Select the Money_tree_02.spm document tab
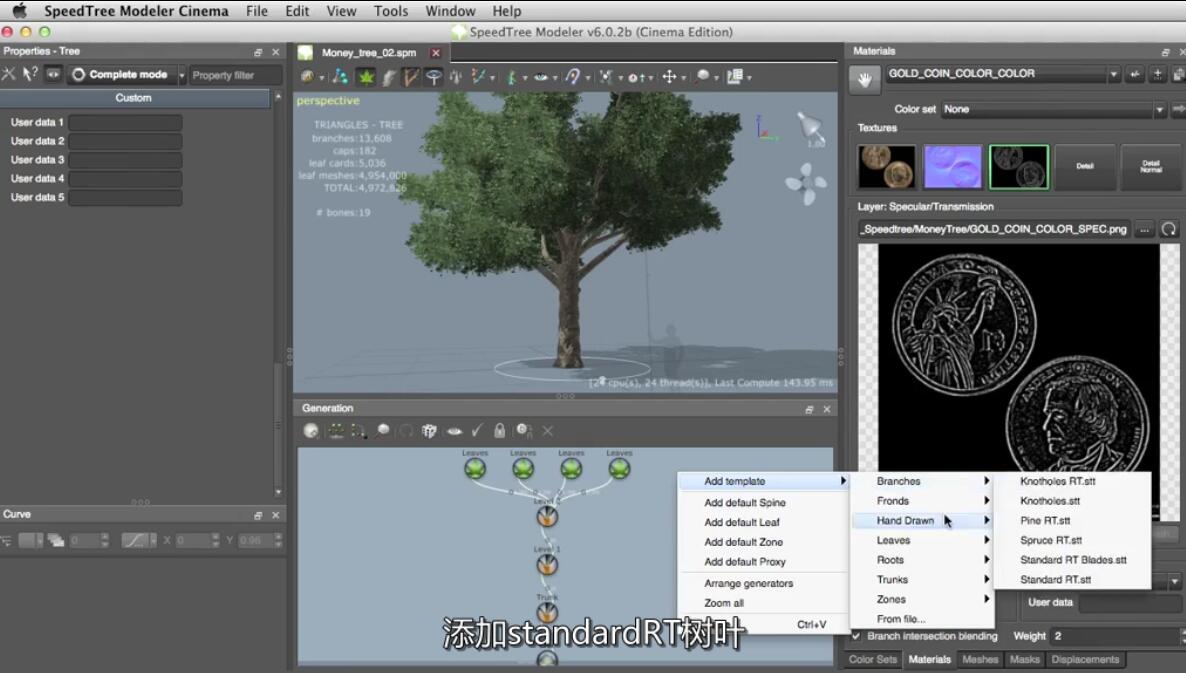 point(369,53)
